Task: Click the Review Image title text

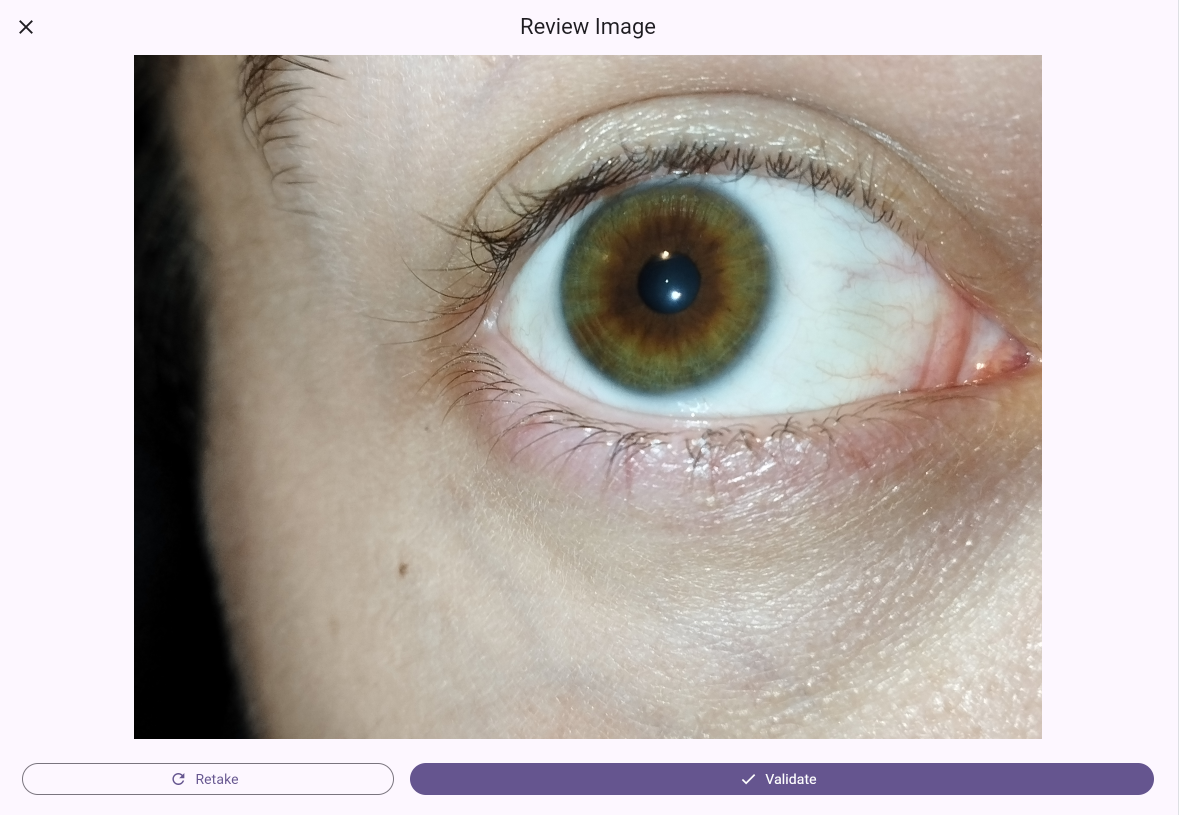Action: [588, 27]
